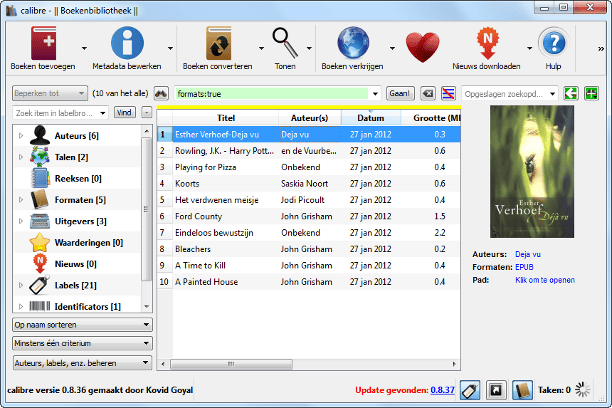Viewport: 612px width, 408px height.
Task: Expand the Labels tree arrow
Action: click(x=21, y=285)
